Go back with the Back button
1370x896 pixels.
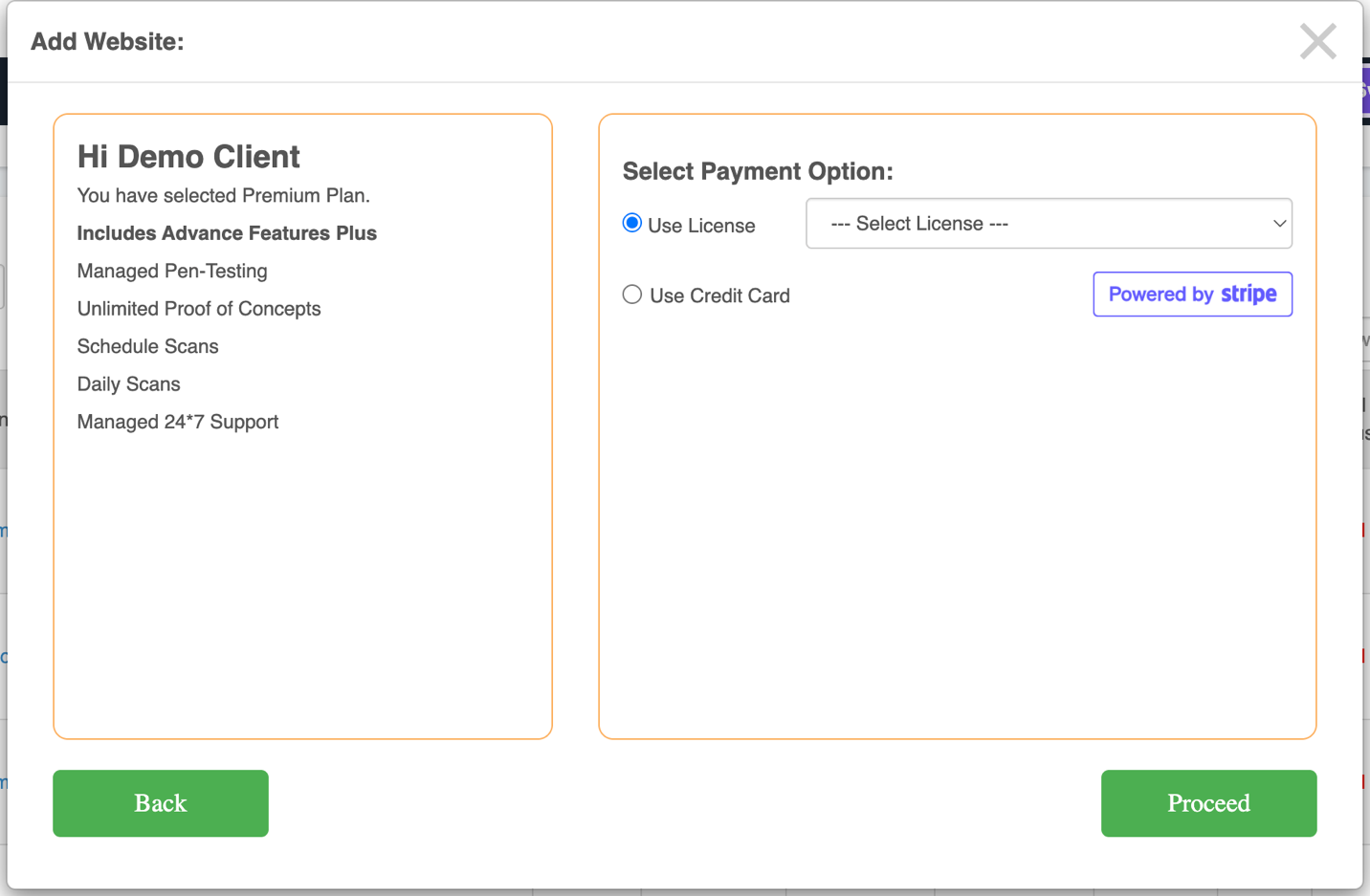click(161, 803)
